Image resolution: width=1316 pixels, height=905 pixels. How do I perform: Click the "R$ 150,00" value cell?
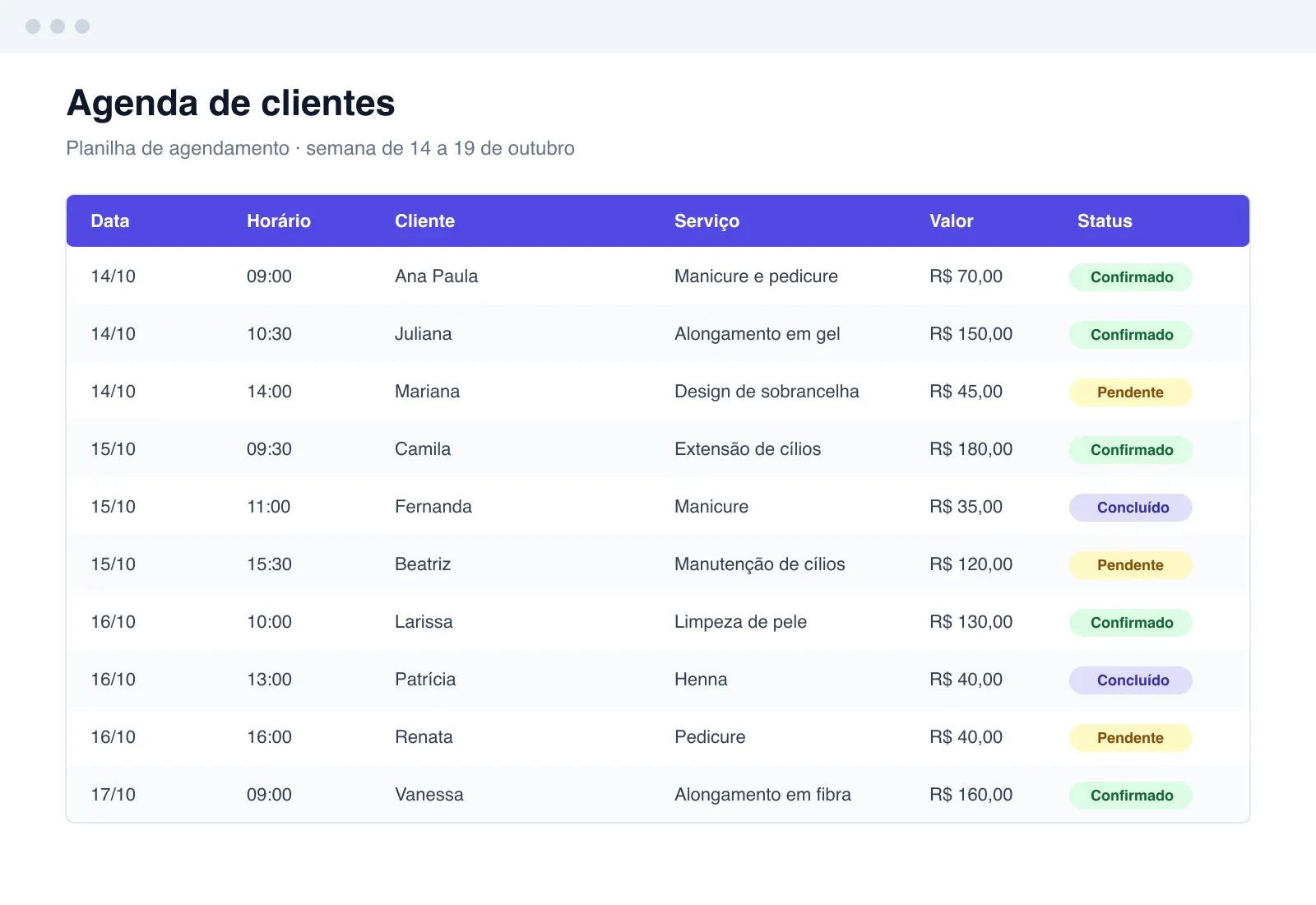coord(971,334)
